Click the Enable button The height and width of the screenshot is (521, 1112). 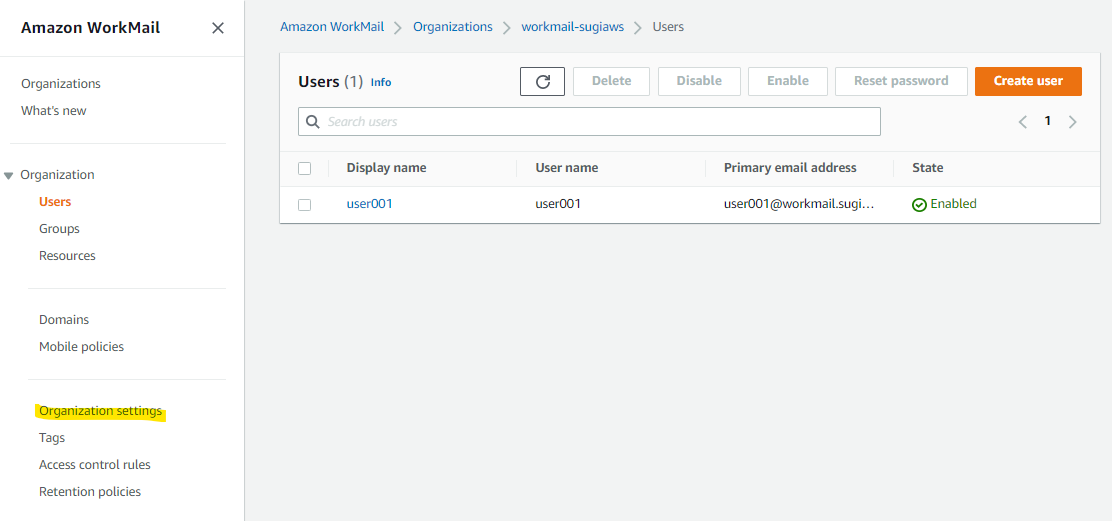coord(788,81)
